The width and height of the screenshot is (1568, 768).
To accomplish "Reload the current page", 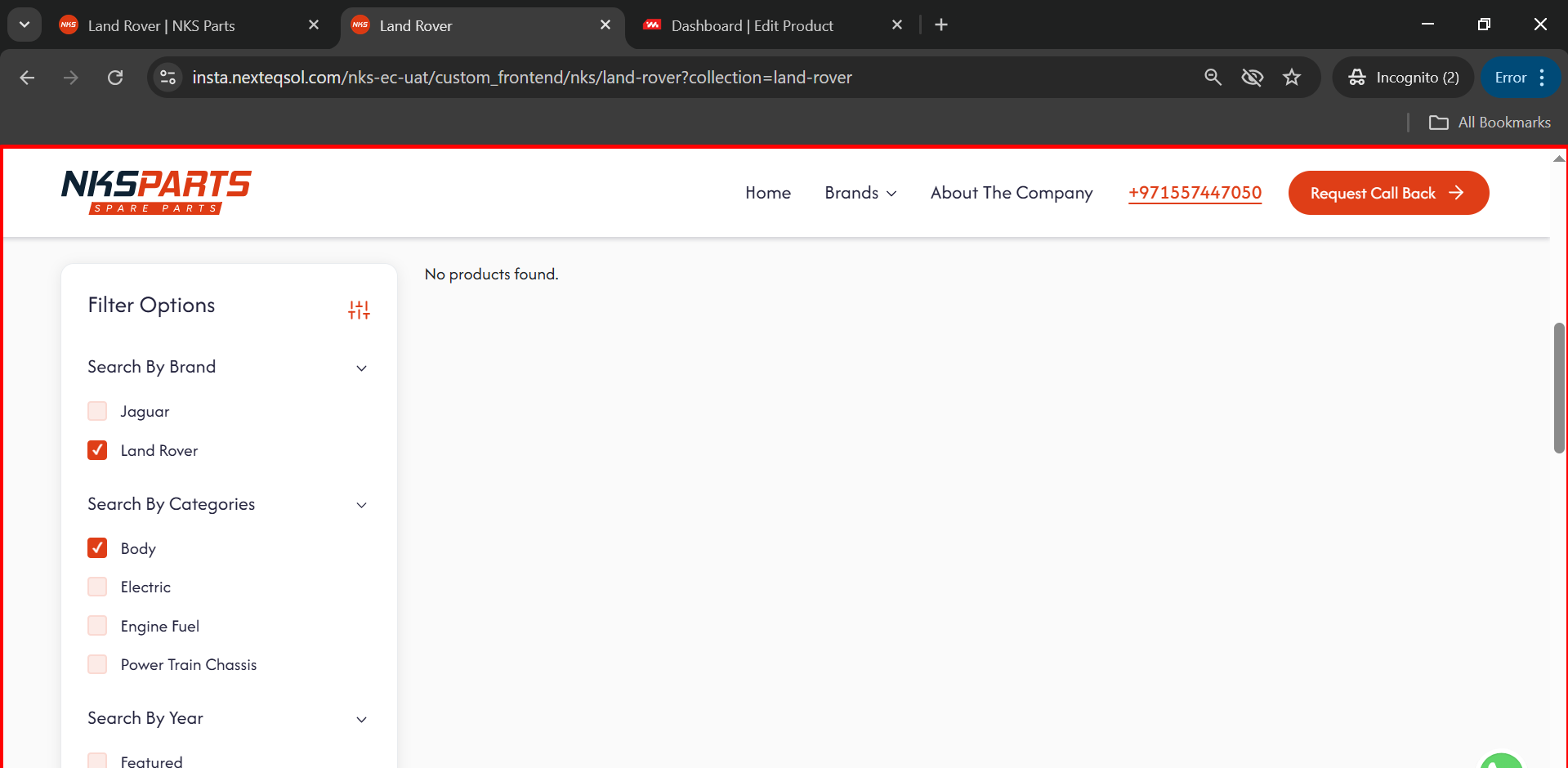I will [x=115, y=78].
